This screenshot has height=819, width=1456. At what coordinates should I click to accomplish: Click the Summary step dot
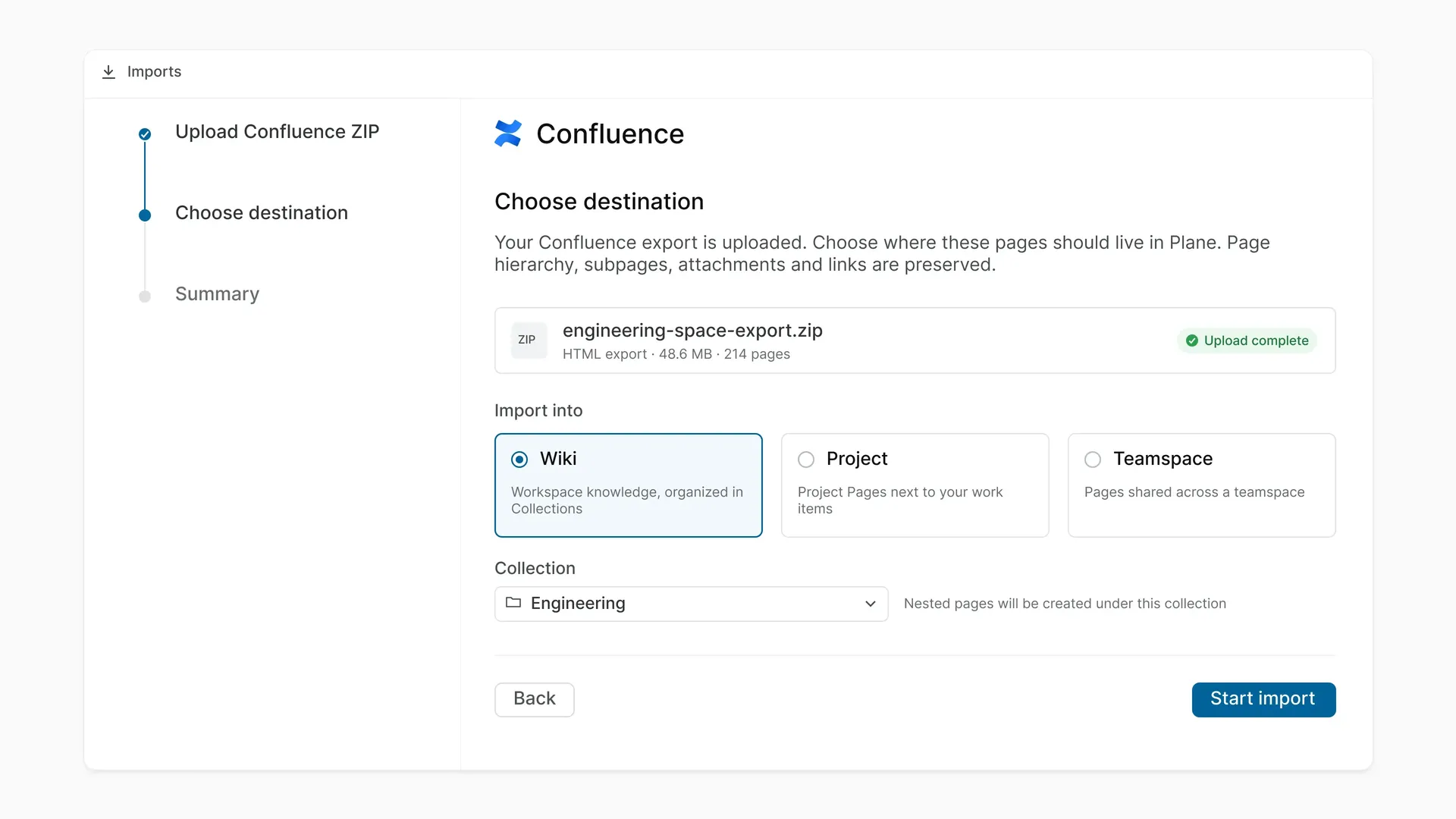145,297
